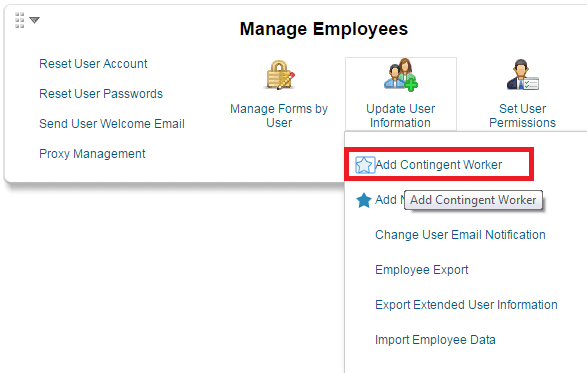Open the tile options dropdown triangle

pyautogui.click(x=34, y=20)
